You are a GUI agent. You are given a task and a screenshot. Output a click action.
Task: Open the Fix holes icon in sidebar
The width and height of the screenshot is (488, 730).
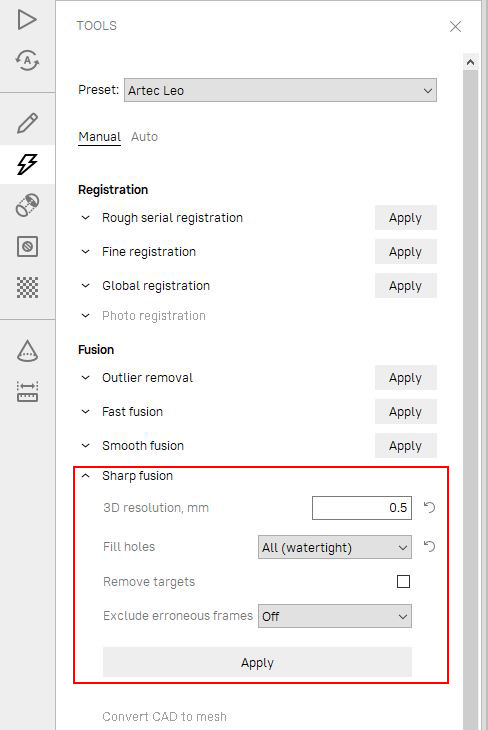pos(27,246)
